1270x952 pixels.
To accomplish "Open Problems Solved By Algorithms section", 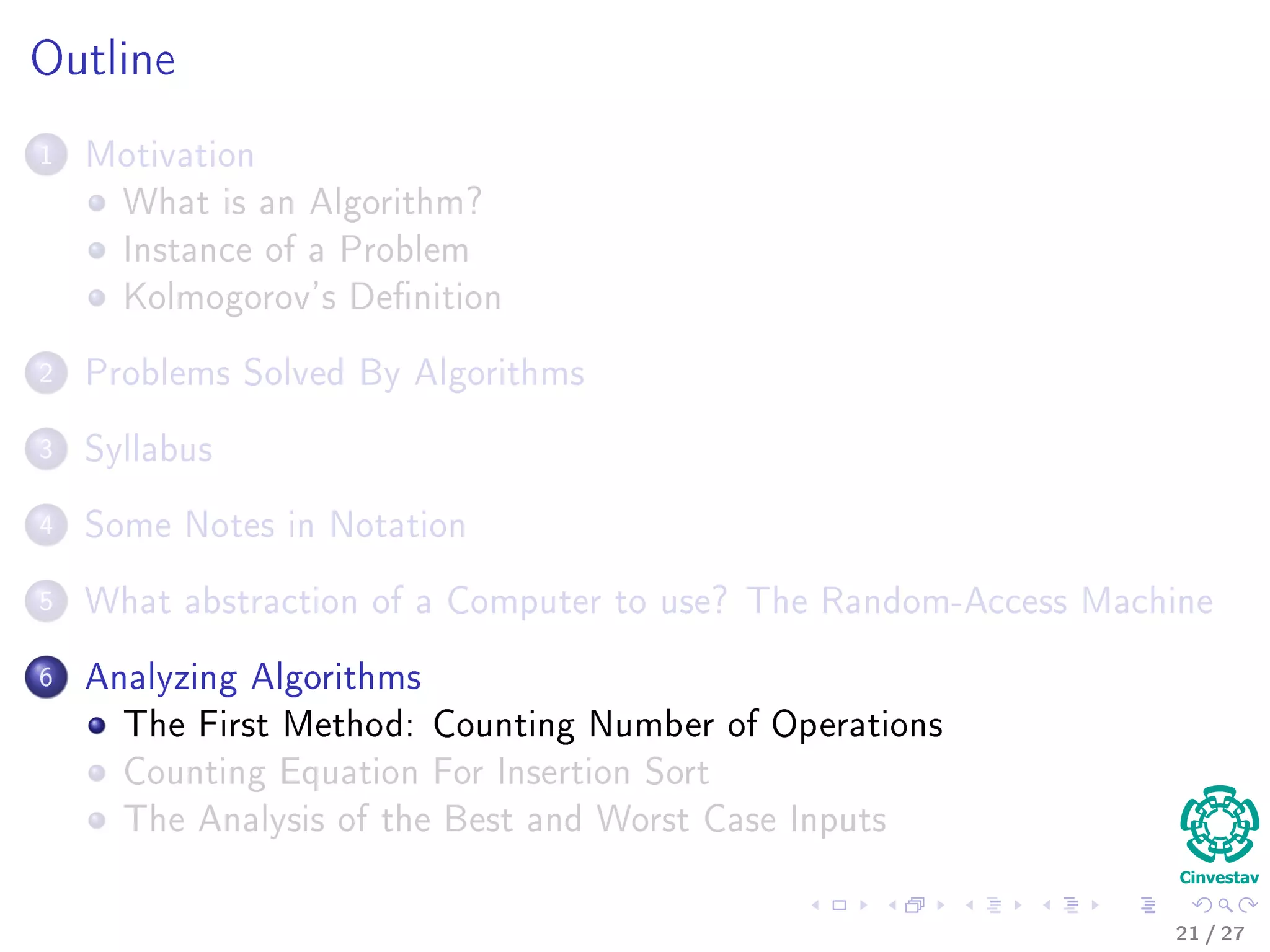I will [x=335, y=373].
